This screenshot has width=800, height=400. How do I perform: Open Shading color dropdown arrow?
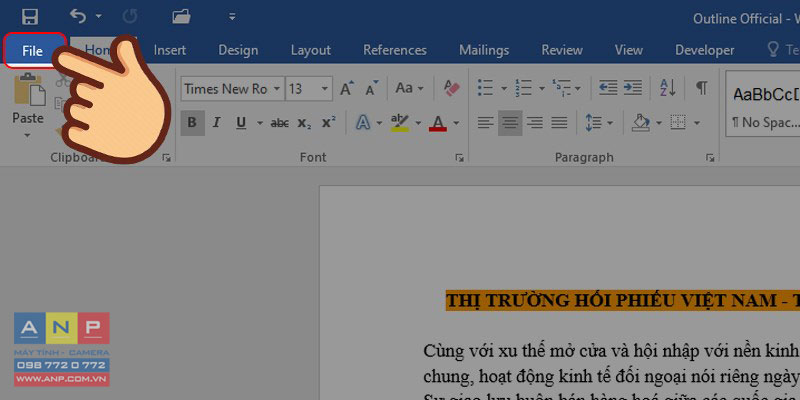click(x=659, y=123)
